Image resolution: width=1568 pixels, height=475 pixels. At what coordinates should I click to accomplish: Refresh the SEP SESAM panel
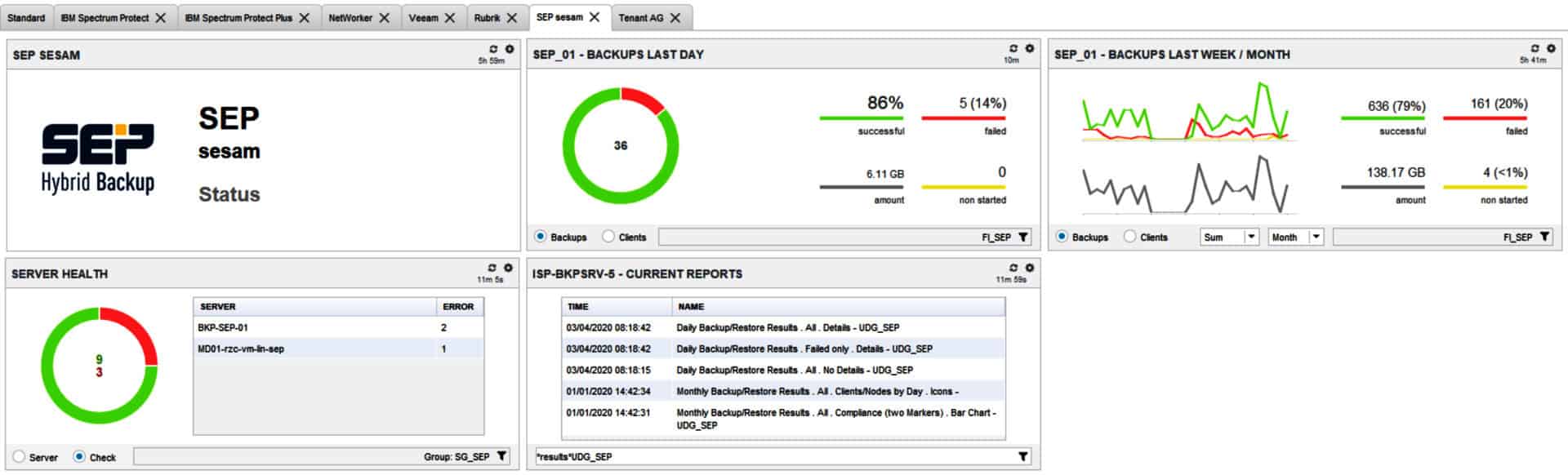(493, 49)
